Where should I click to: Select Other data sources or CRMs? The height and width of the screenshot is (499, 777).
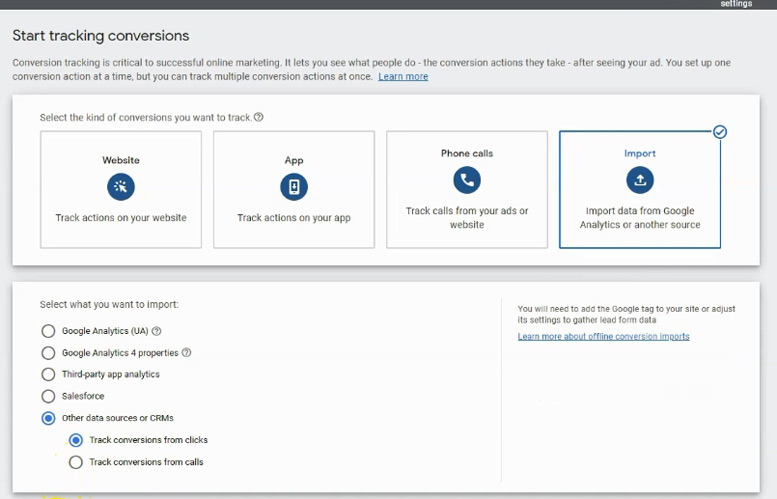[48, 418]
